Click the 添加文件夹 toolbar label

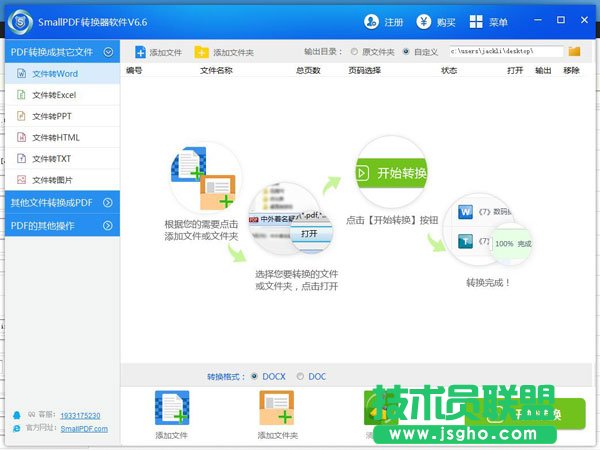click(x=233, y=52)
